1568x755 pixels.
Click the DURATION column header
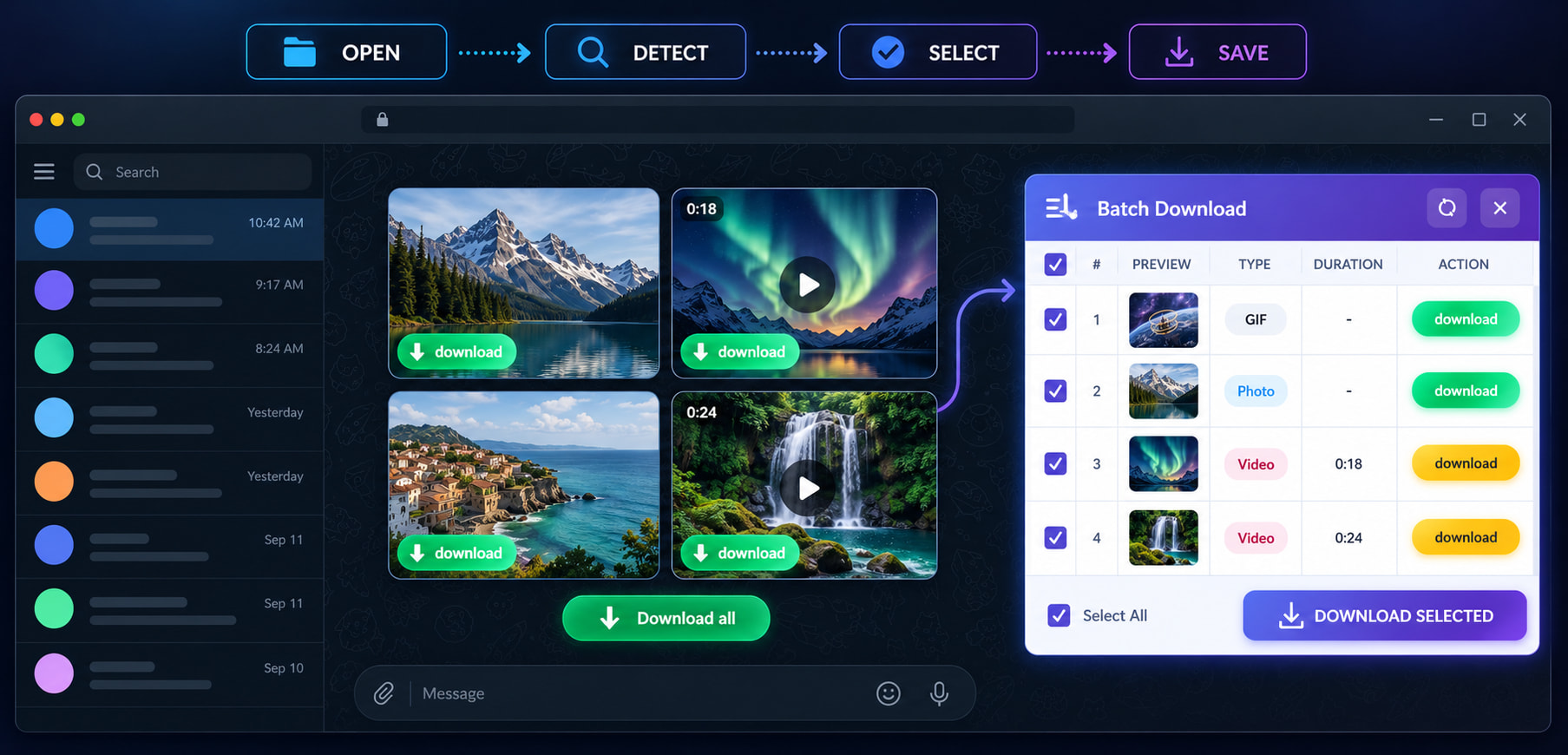(1348, 264)
